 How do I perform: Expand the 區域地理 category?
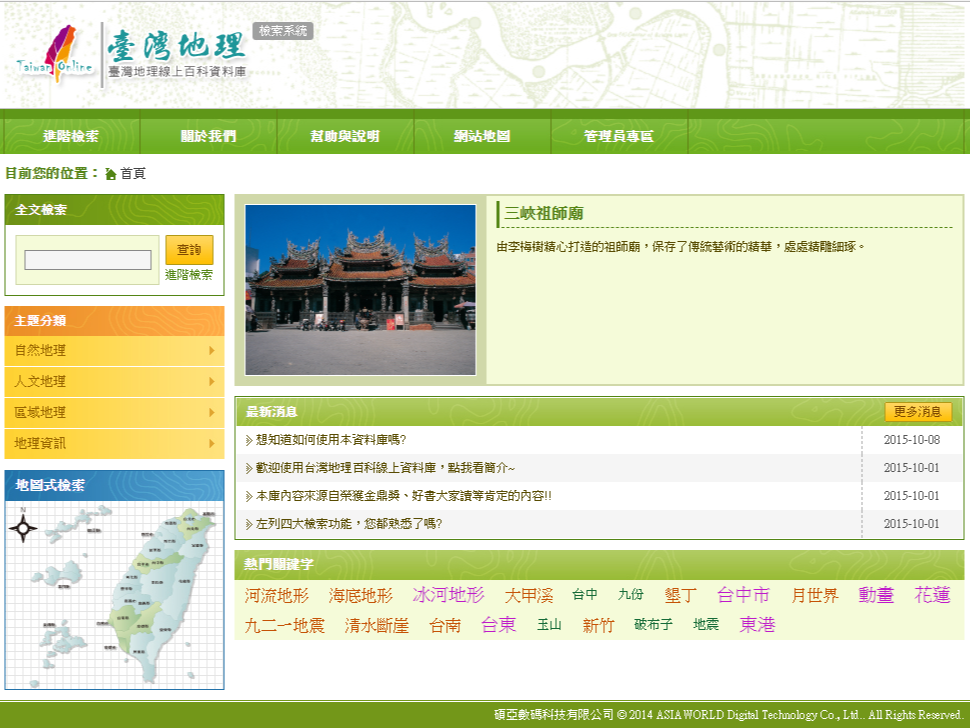114,413
